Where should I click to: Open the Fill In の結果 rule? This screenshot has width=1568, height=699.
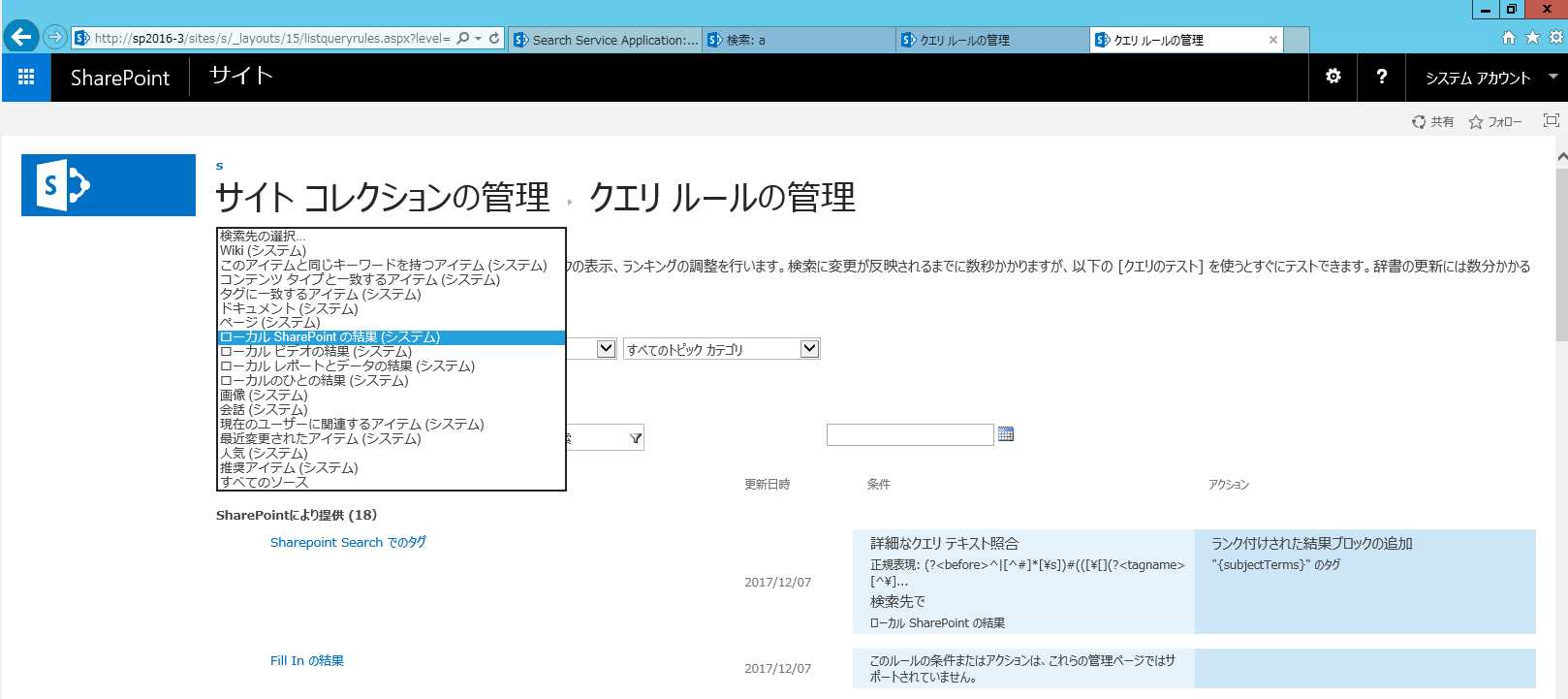pos(307,660)
